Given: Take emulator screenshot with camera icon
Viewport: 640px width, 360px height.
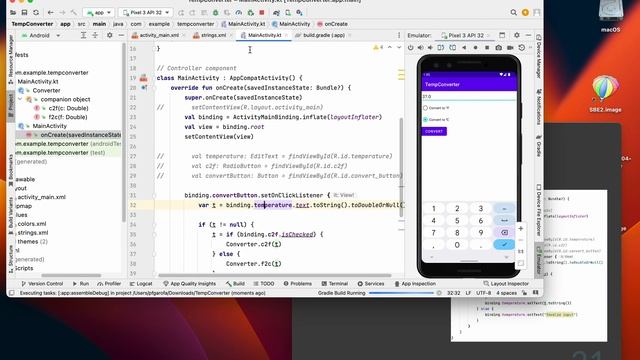Looking at the screenshot, I should coord(498,48).
